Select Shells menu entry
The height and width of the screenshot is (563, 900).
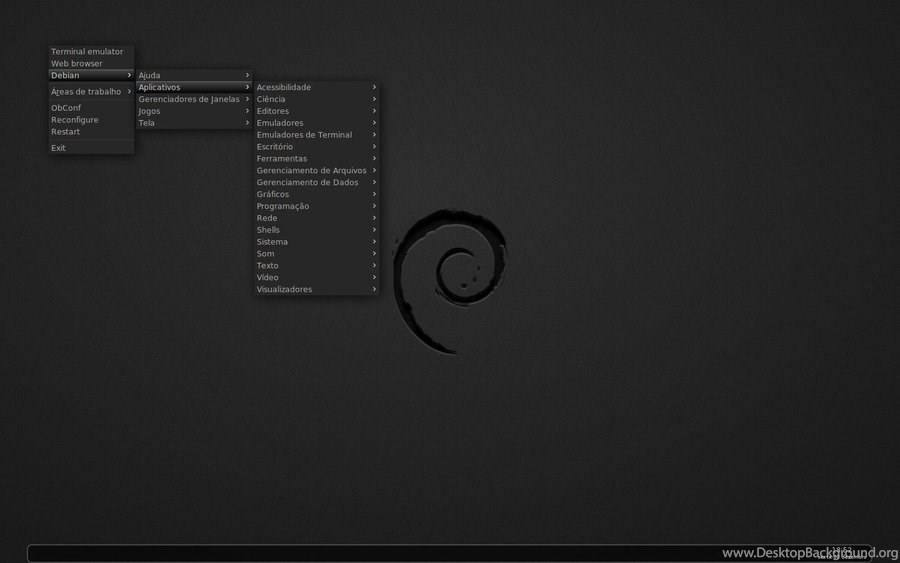click(316, 230)
